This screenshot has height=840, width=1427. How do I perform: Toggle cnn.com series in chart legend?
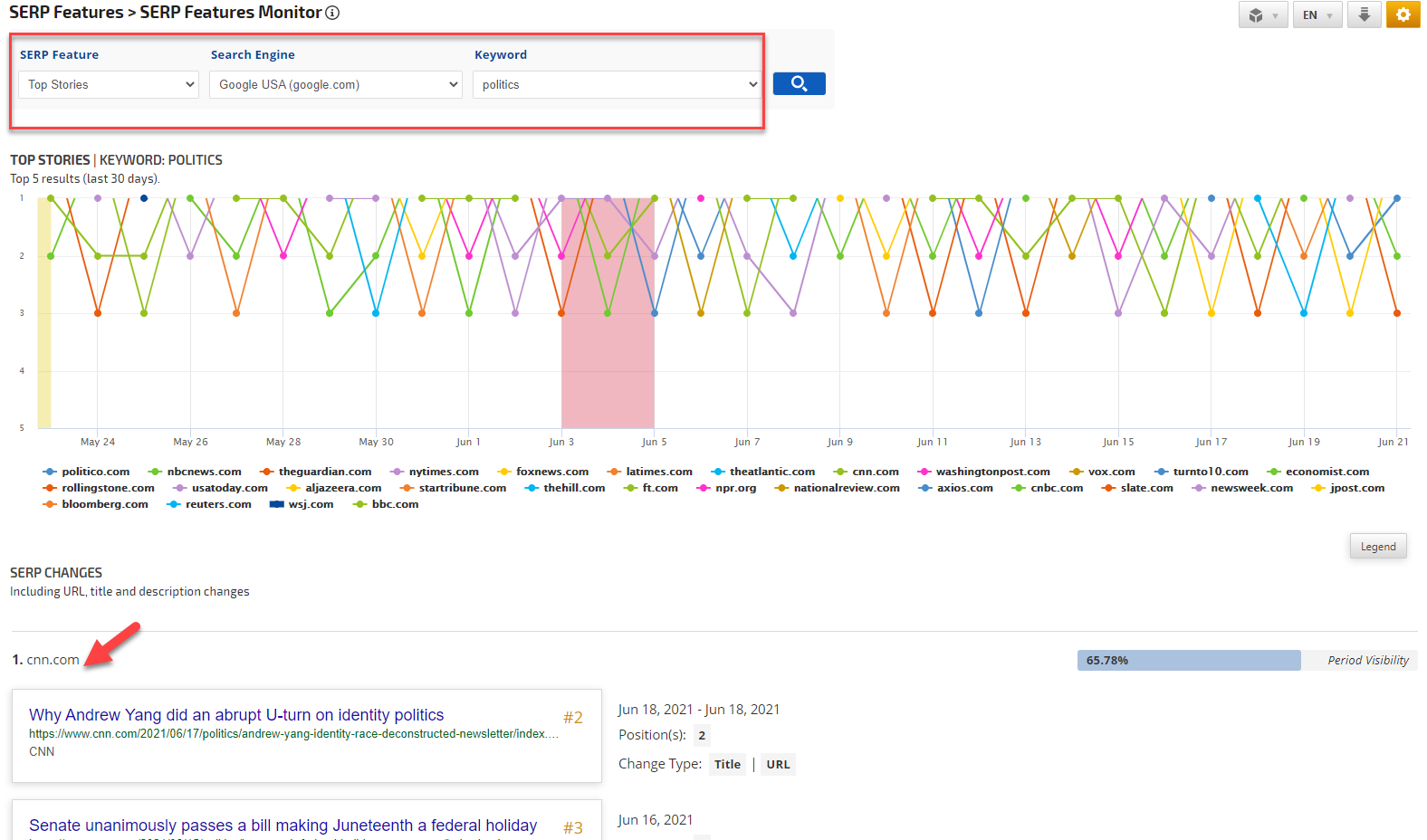(x=875, y=472)
